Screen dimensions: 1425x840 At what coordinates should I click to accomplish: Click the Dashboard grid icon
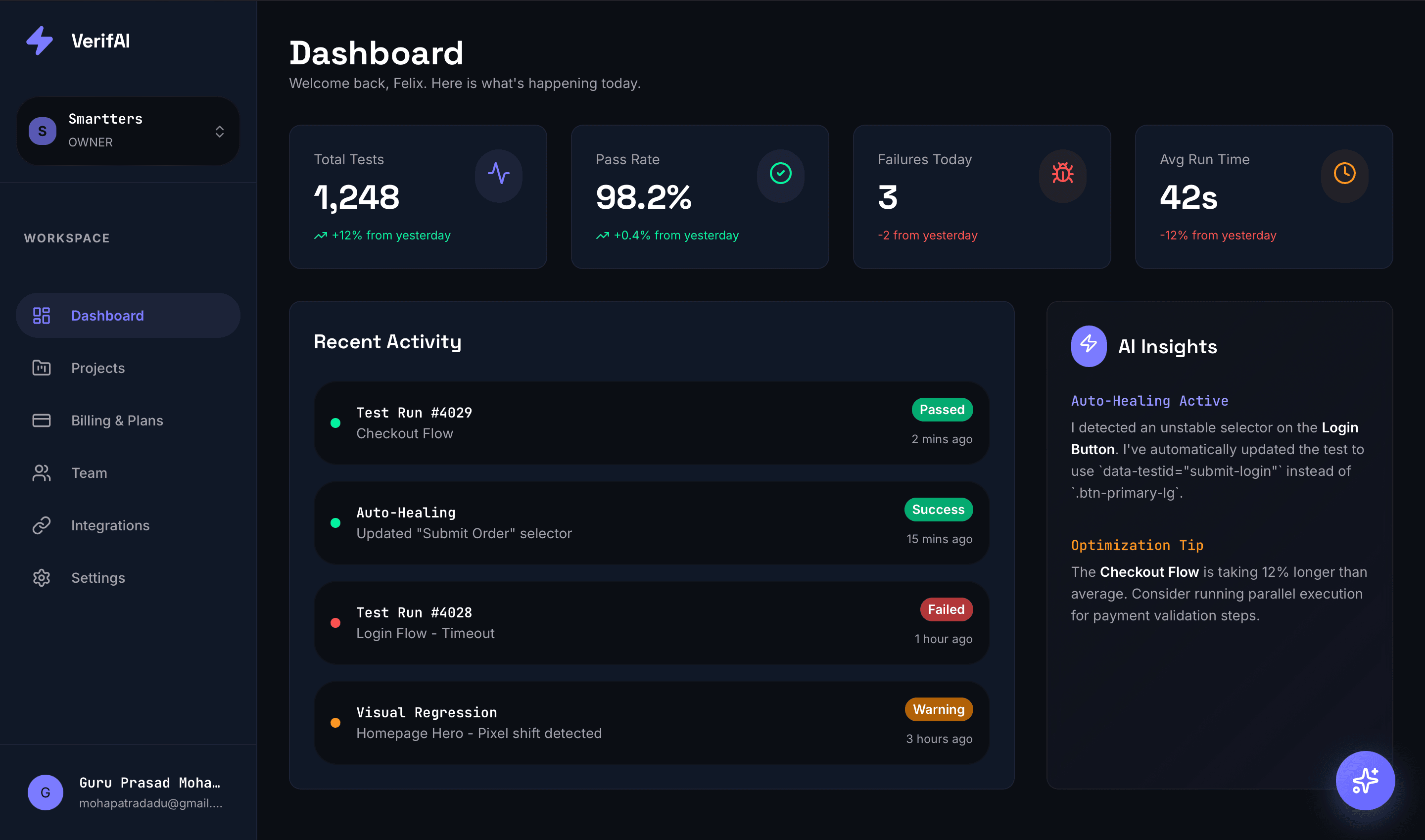pyautogui.click(x=41, y=315)
